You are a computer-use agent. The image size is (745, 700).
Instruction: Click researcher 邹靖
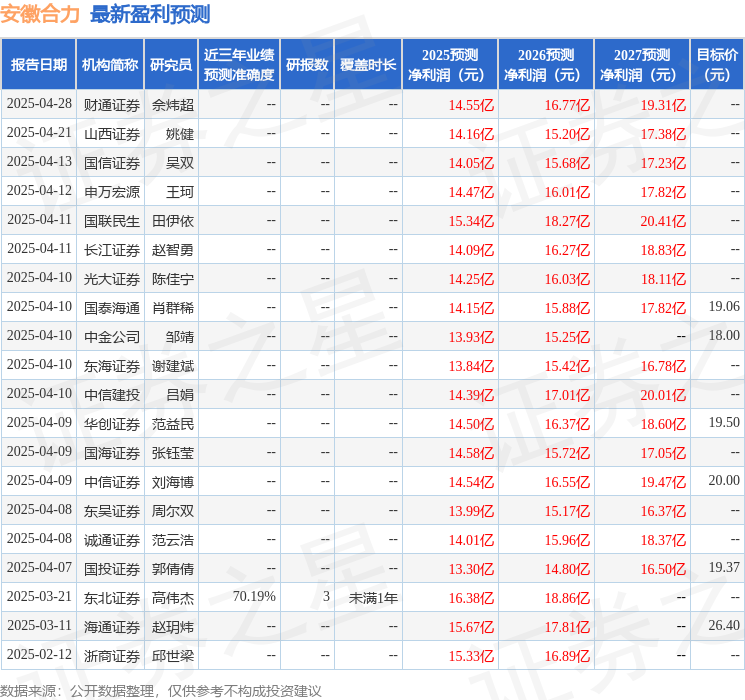click(180, 337)
